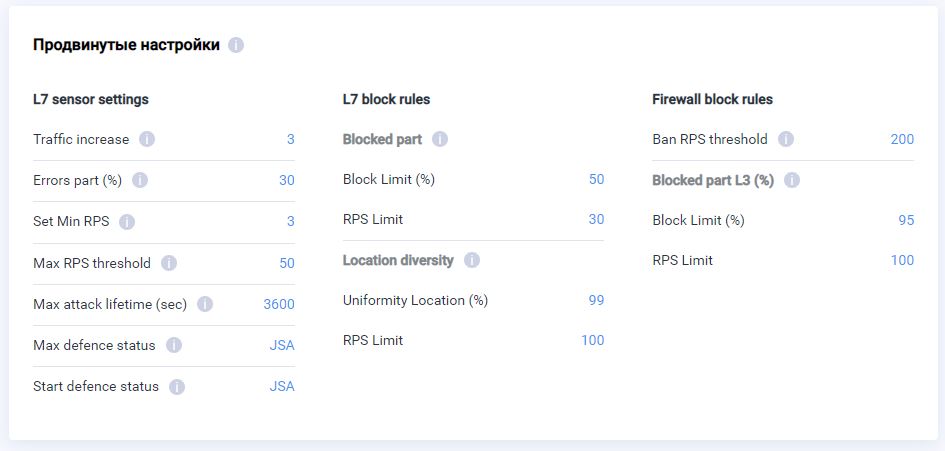Click info icon beside Max RPS threshold
The width and height of the screenshot is (945, 451).
[169, 263]
